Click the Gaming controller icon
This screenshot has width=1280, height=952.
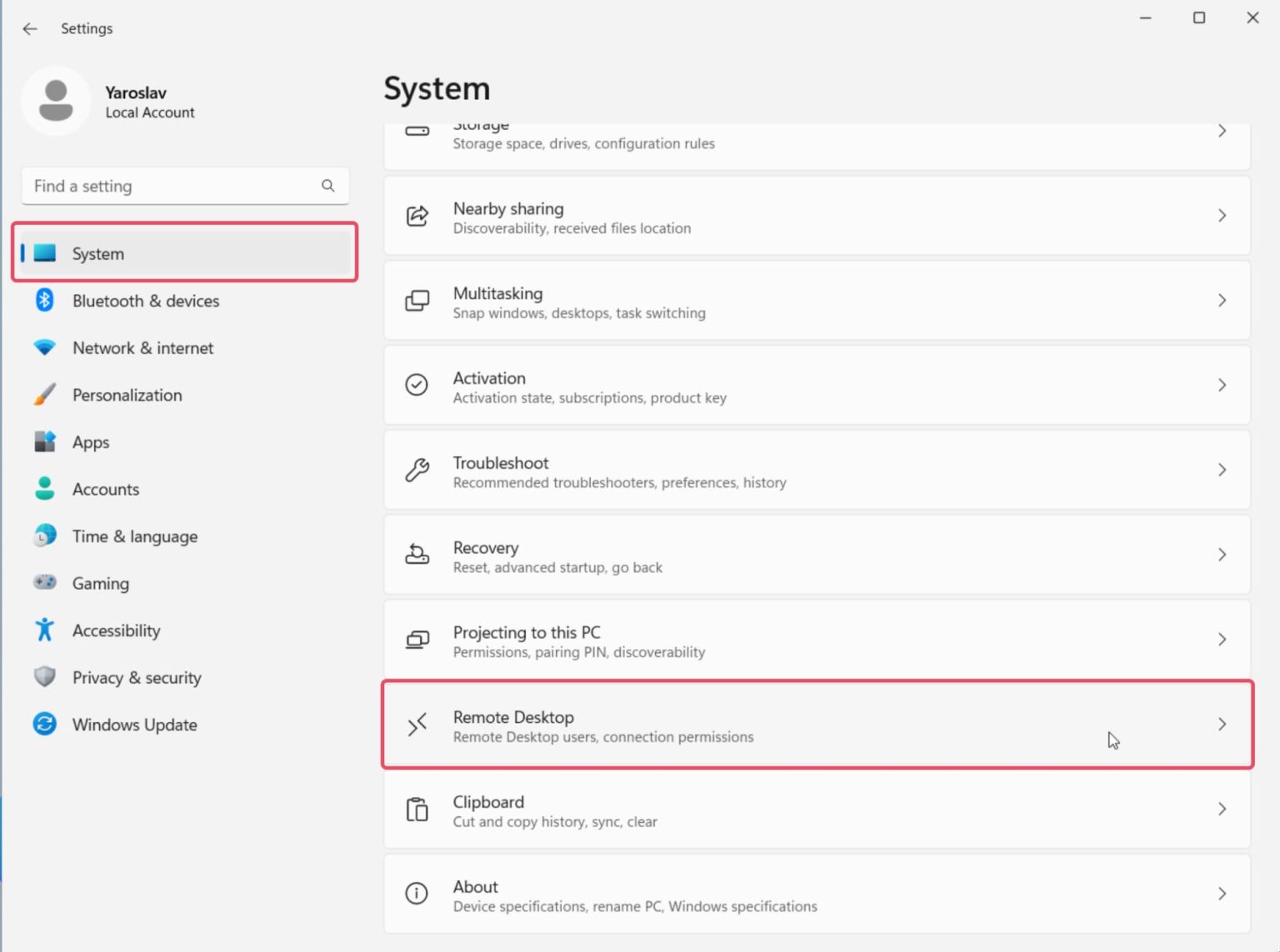pyautogui.click(x=45, y=582)
